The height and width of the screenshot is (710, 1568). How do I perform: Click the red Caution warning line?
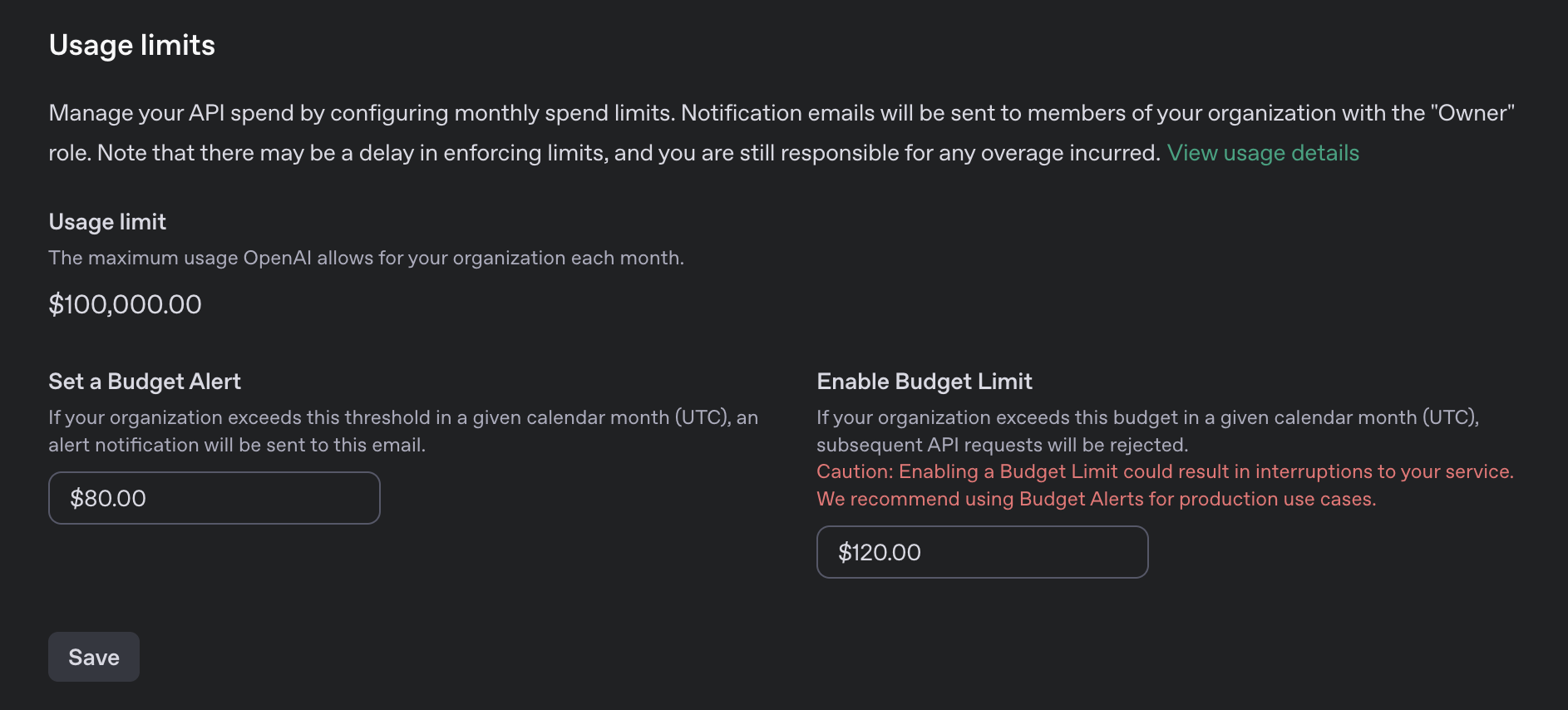pyautogui.click(x=1164, y=471)
